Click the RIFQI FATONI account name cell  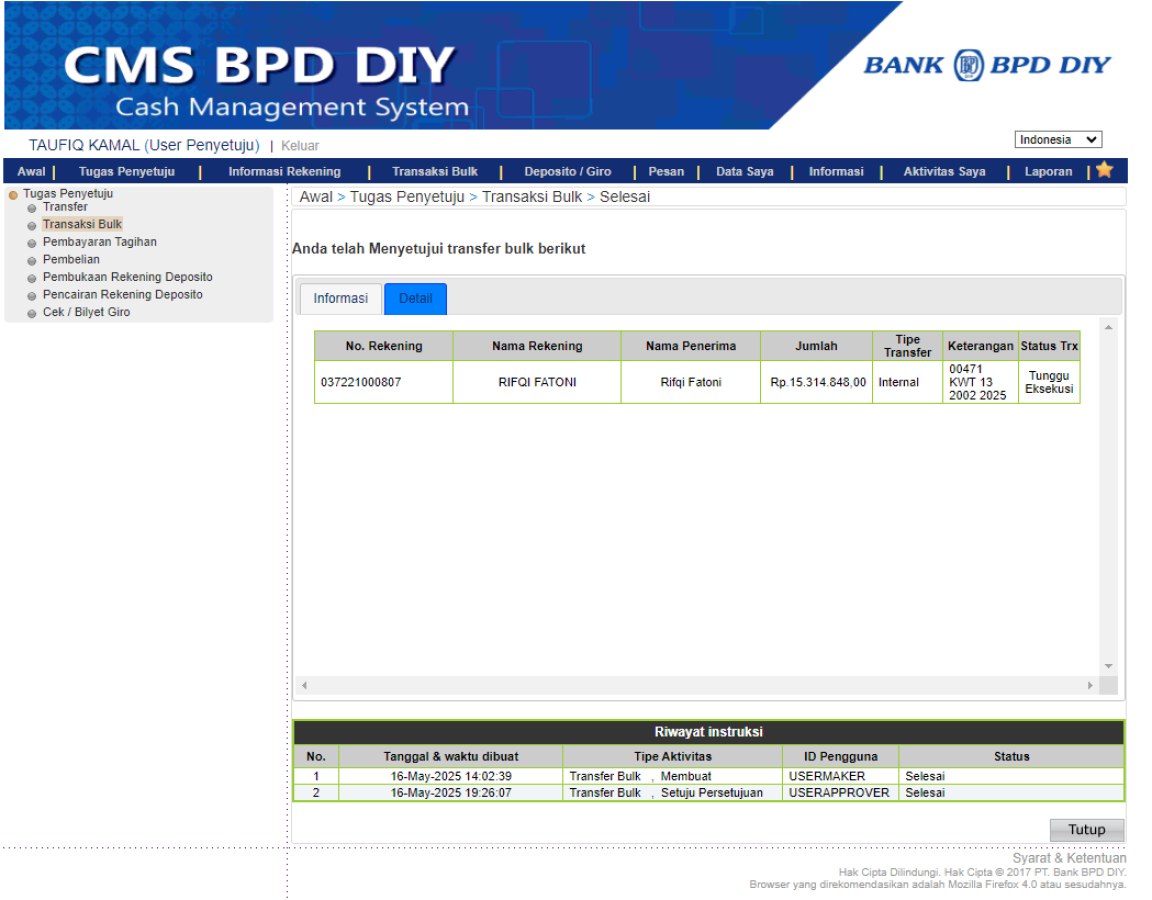537,382
